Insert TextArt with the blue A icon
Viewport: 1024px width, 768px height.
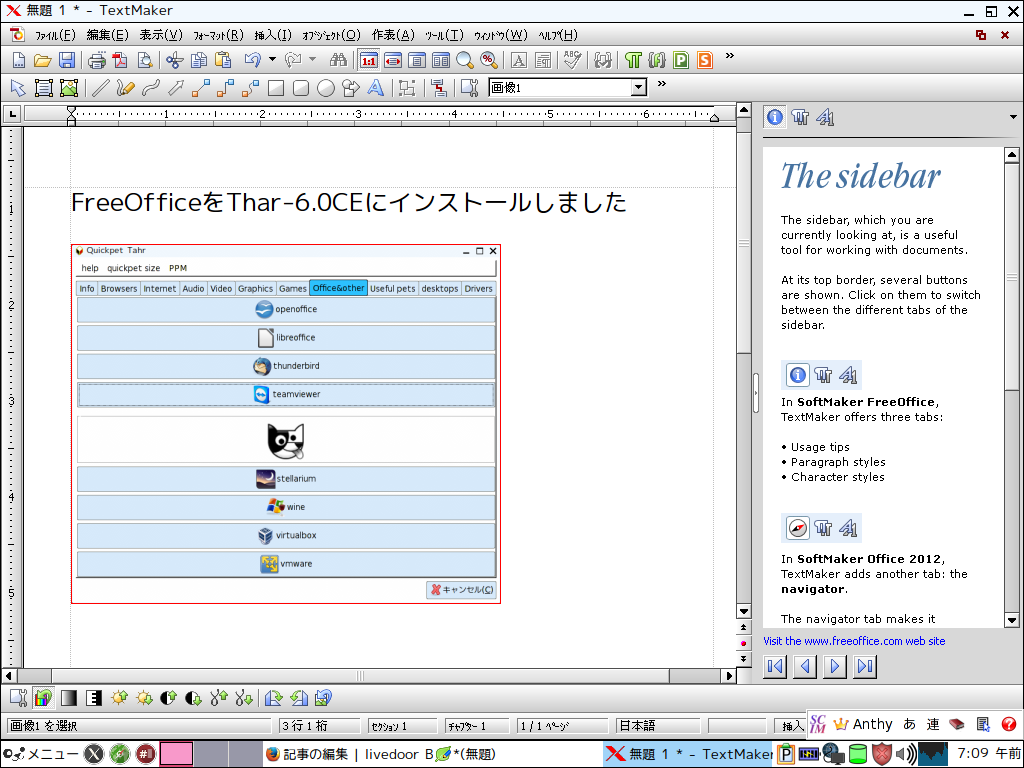376,88
